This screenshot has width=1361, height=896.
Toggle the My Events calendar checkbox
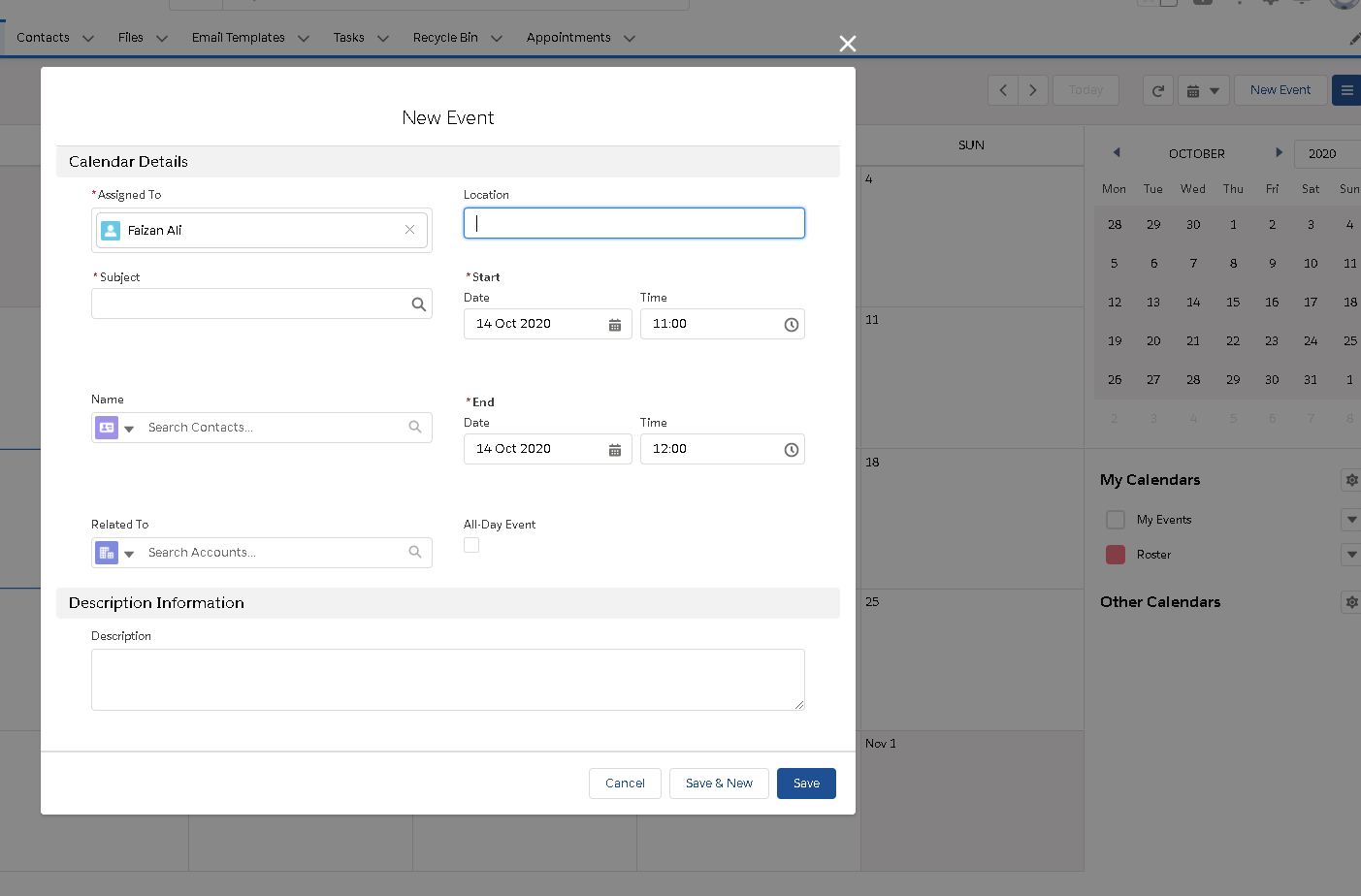tap(1116, 520)
